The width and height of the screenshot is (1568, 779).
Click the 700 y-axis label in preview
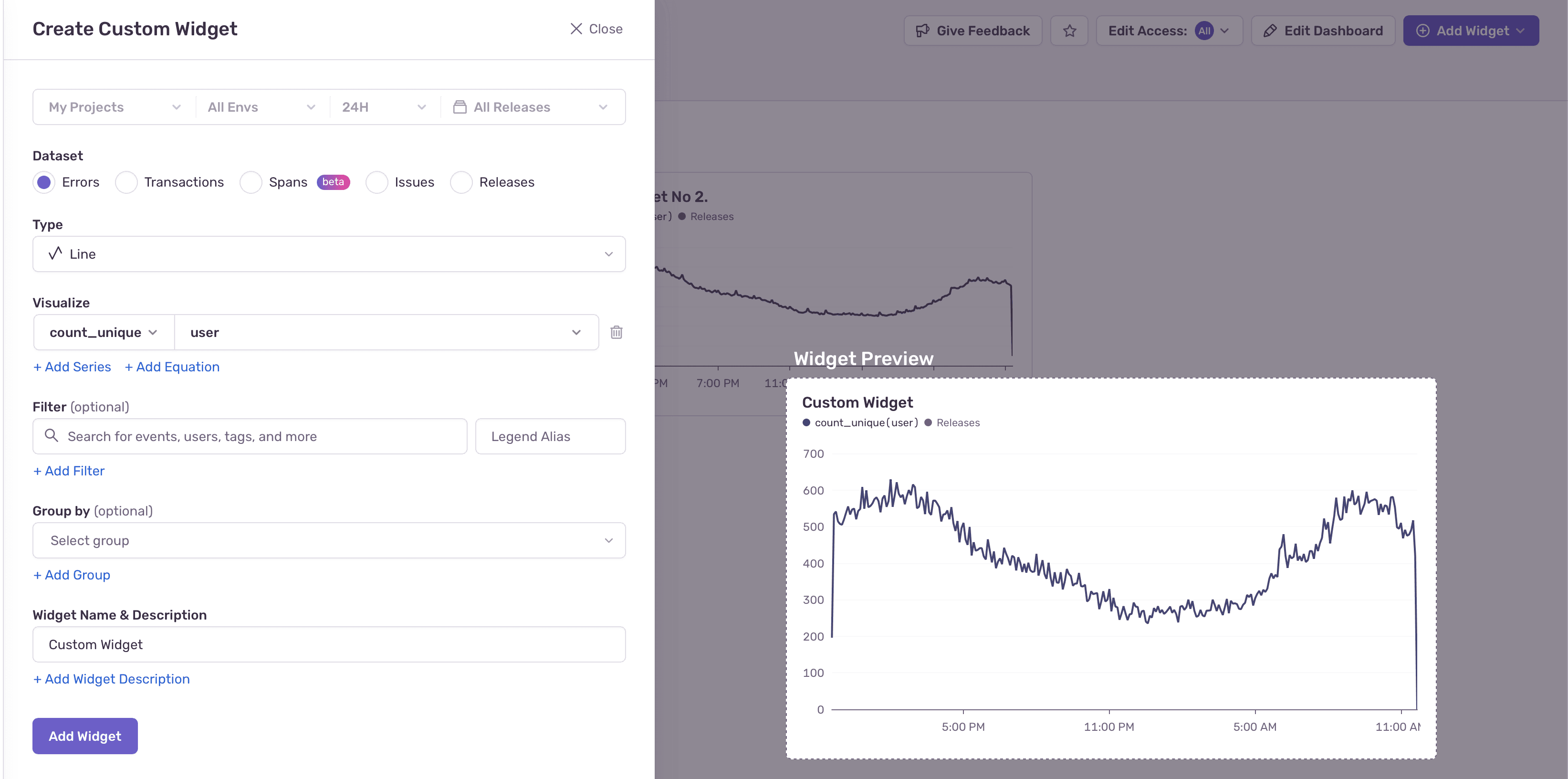813,454
